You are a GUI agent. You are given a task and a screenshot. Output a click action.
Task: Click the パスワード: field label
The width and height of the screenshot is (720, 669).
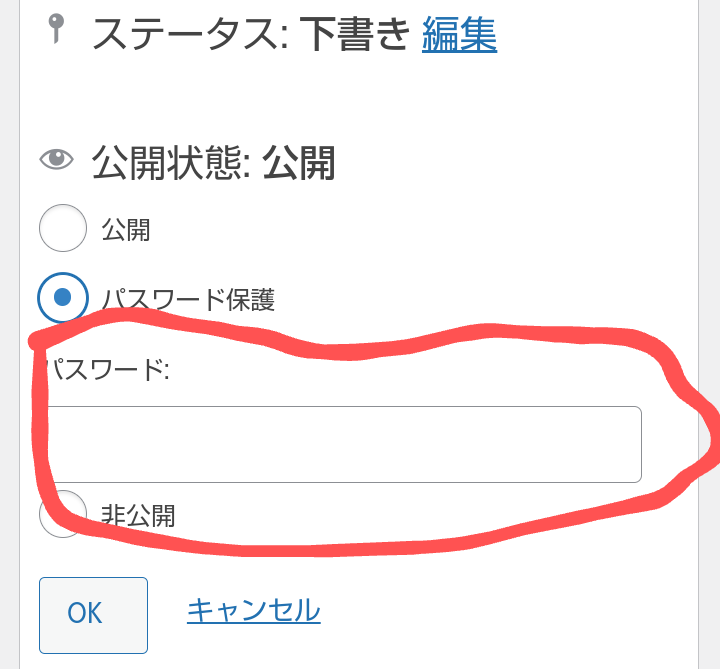click(x=107, y=369)
